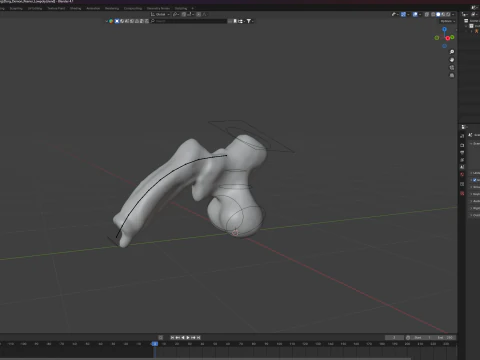Open the shading options dropdown arrow
The image size is (480, 360).
coord(453,14)
